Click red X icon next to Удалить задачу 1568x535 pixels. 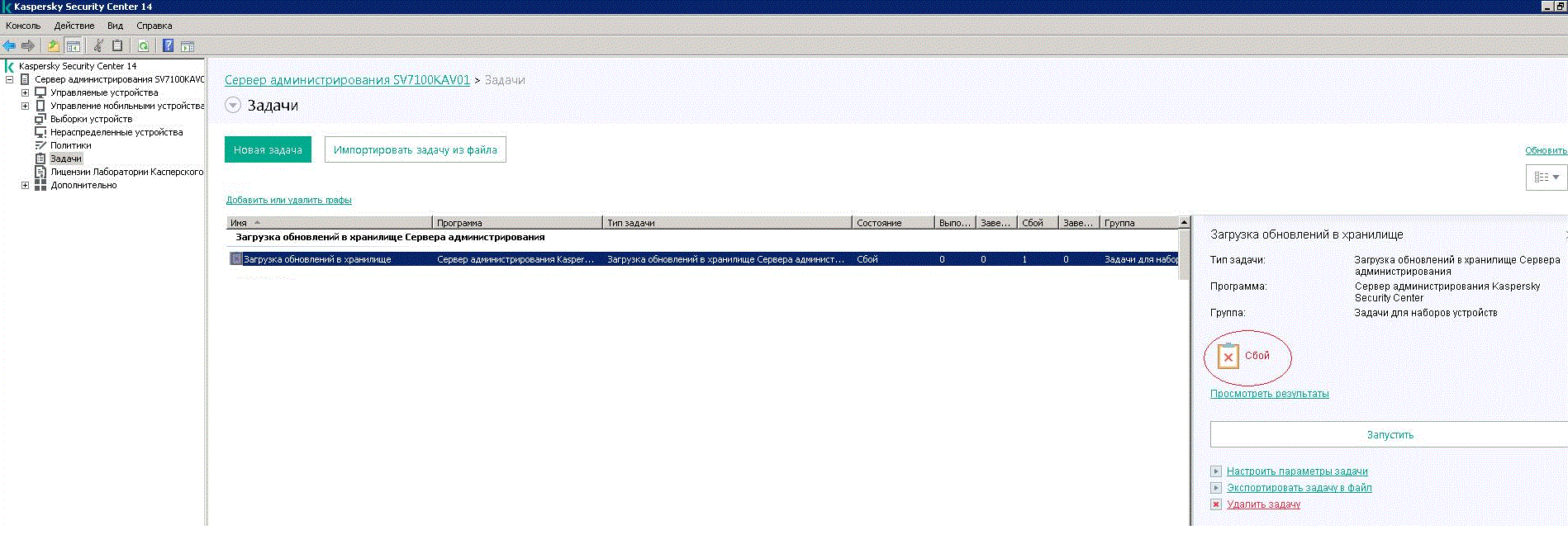point(1216,504)
